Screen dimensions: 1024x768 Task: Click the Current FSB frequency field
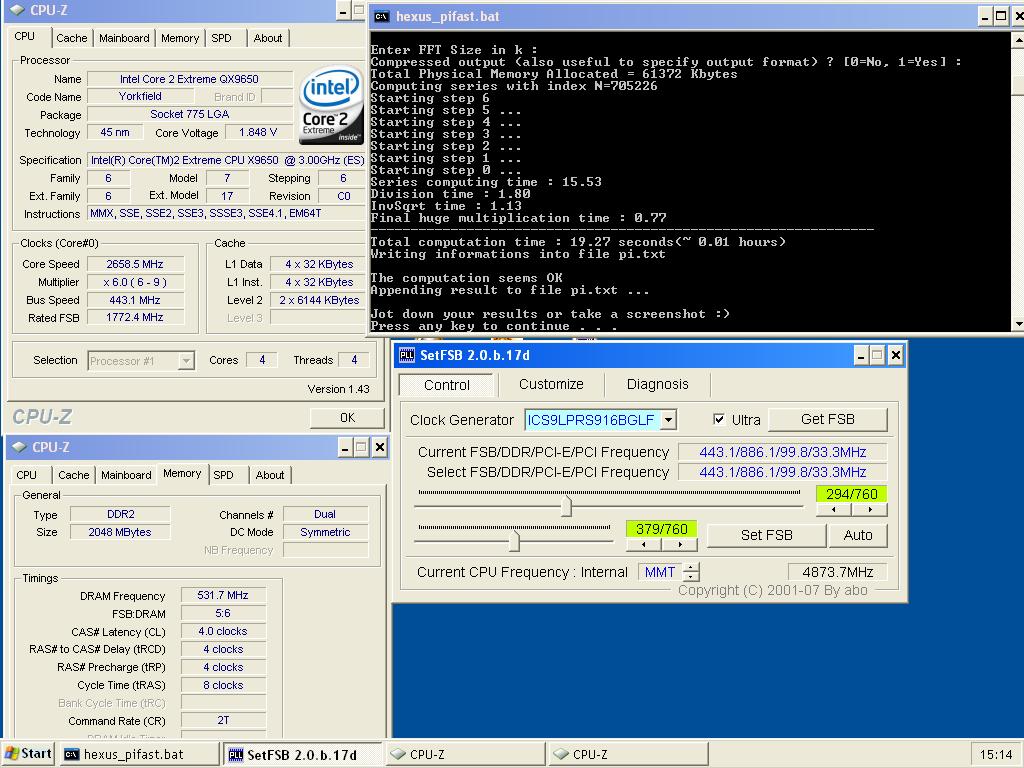(x=782, y=452)
